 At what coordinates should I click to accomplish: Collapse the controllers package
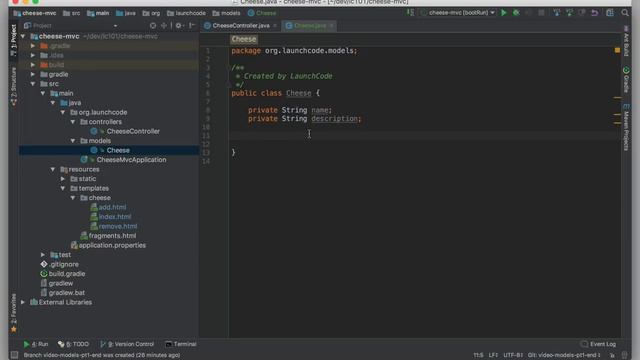(73, 122)
